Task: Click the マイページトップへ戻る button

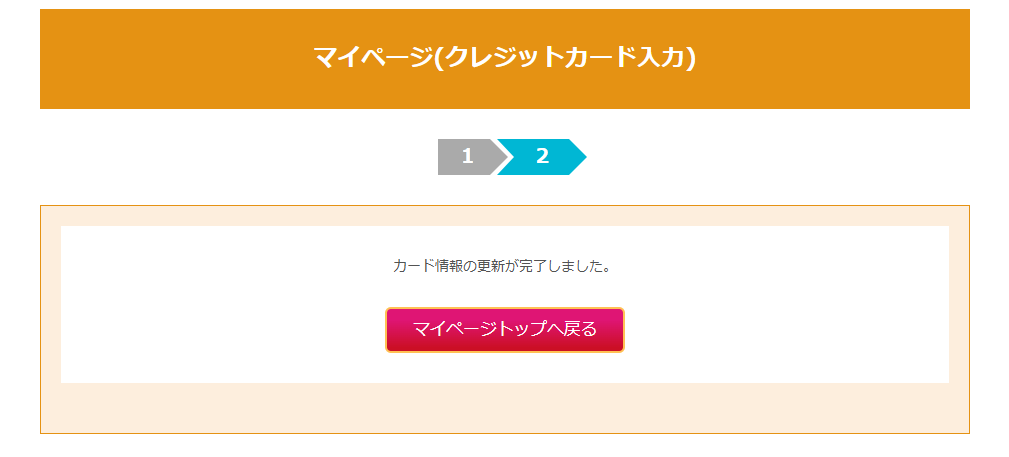Action: pos(505,329)
